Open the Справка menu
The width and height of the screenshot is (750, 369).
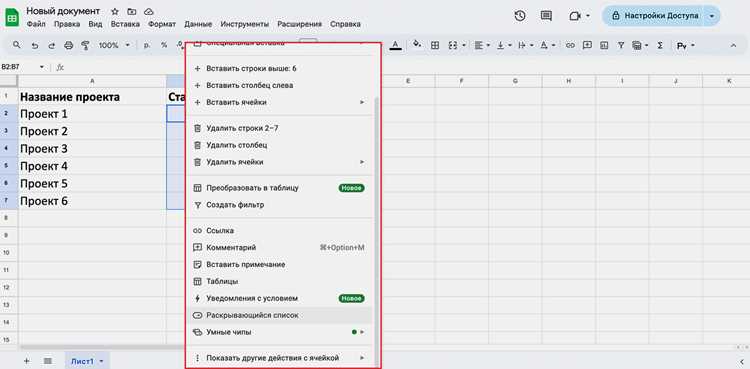[x=345, y=24]
